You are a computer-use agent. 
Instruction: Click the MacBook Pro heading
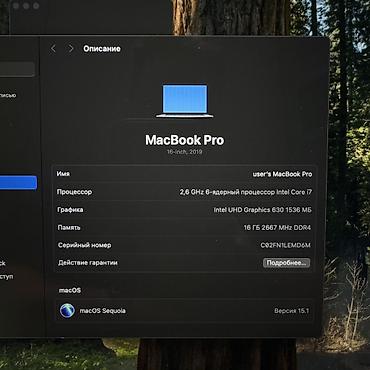coord(185,140)
